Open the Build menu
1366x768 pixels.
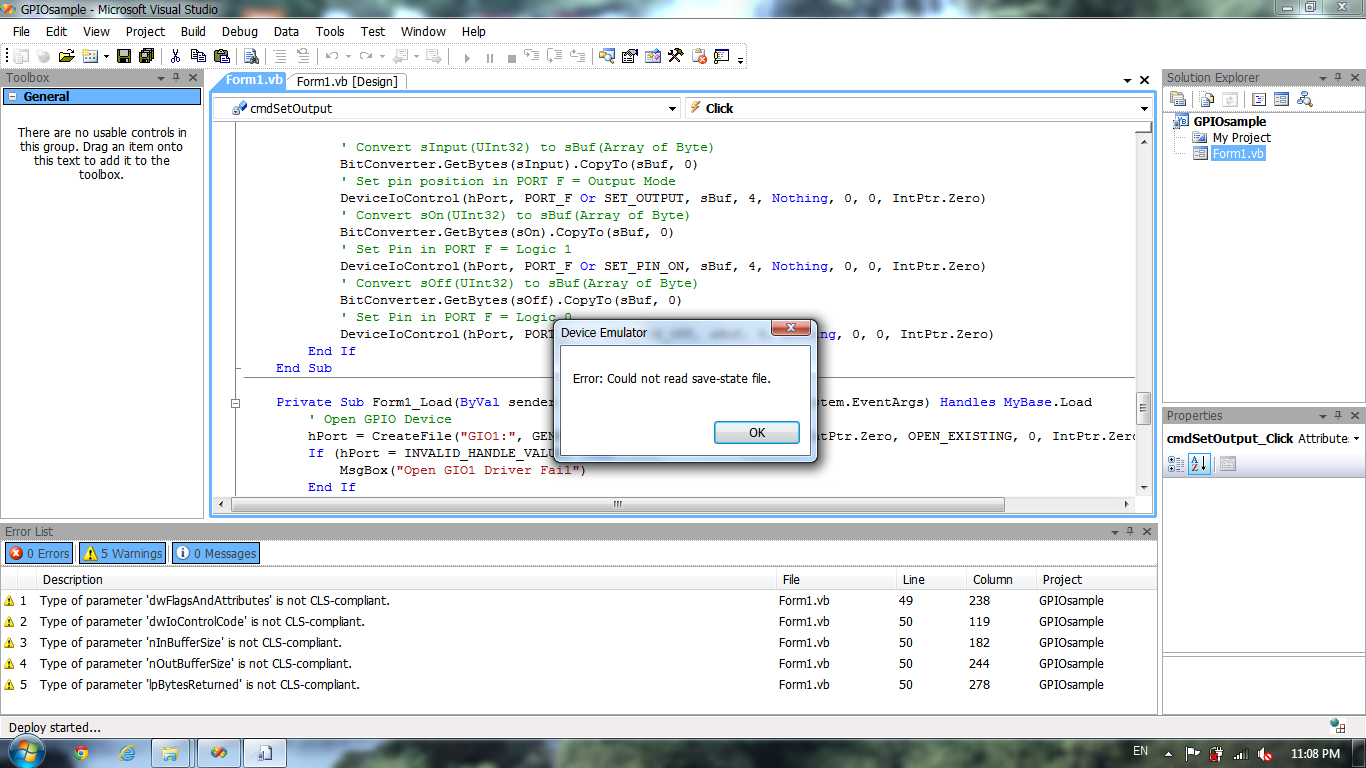click(193, 31)
